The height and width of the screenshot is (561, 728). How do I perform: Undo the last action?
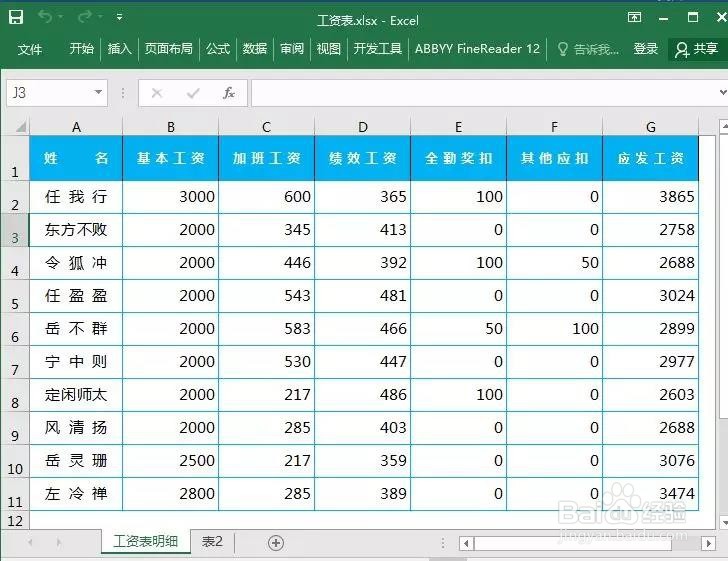click(45, 17)
